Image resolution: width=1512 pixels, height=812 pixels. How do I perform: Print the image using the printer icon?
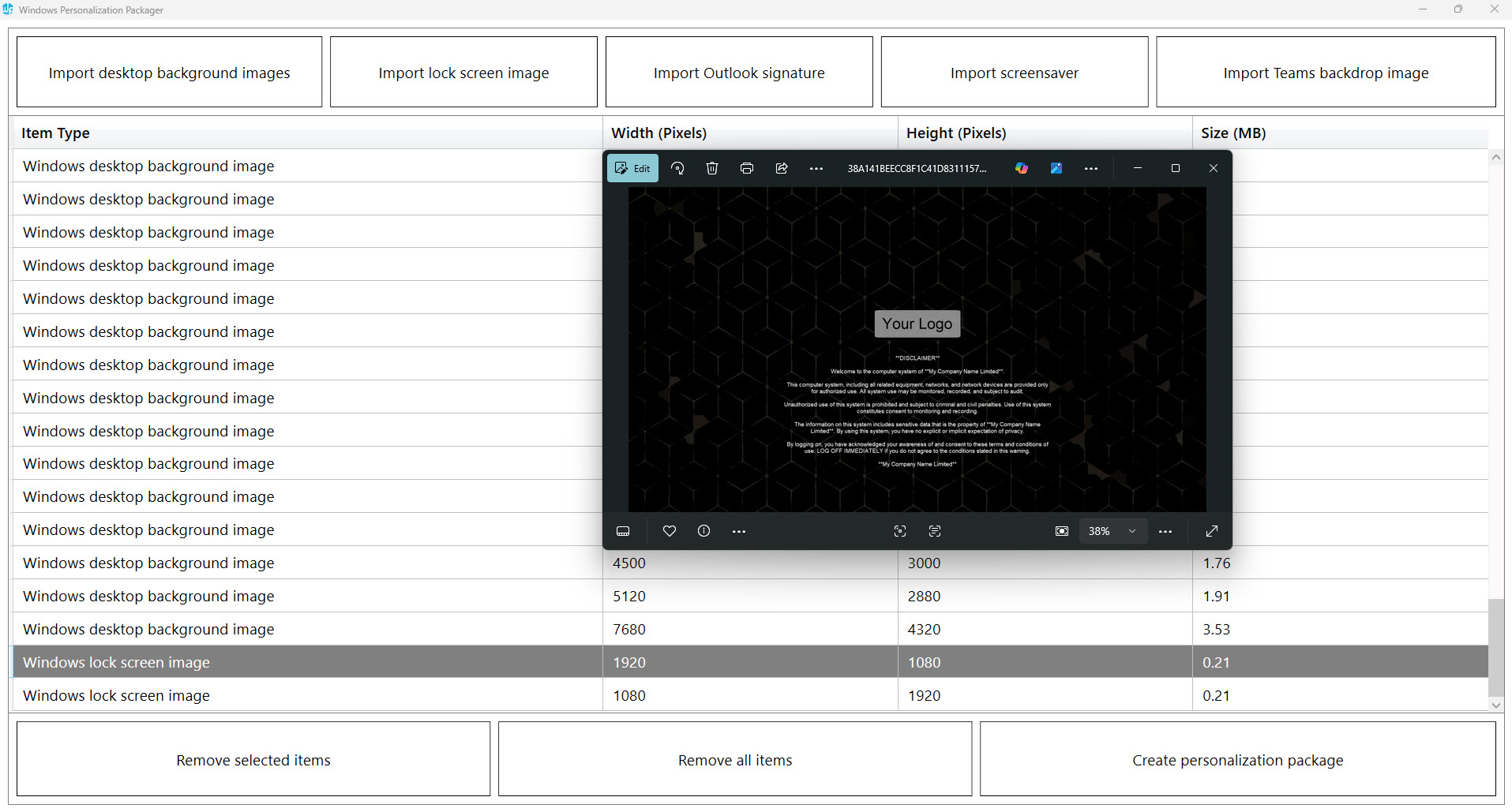[747, 168]
